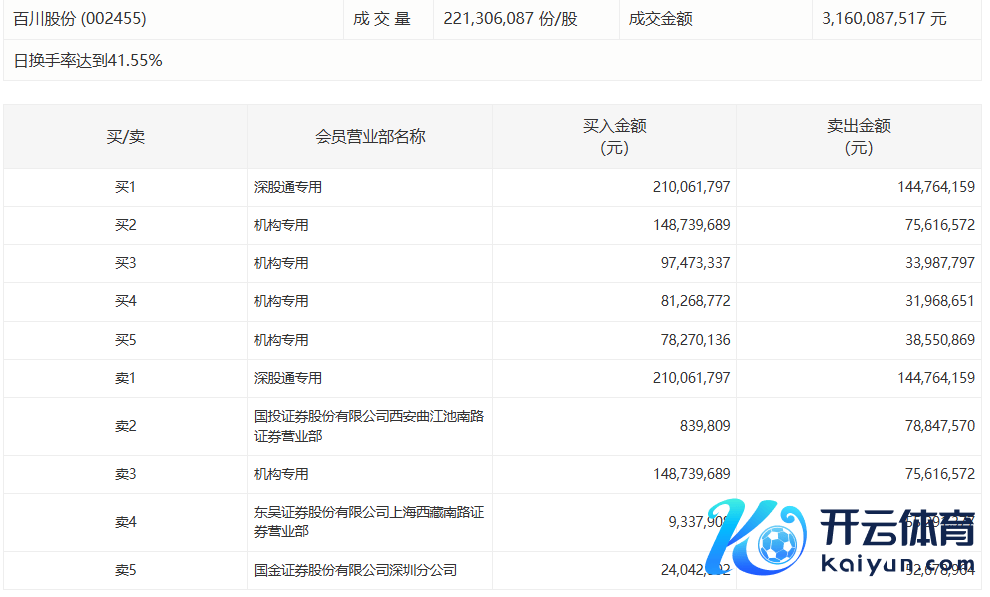Viewport: 990px width, 597px height.
Task: Click the 日换手率达到41.55% notice text
Action: [x=88, y=61]
